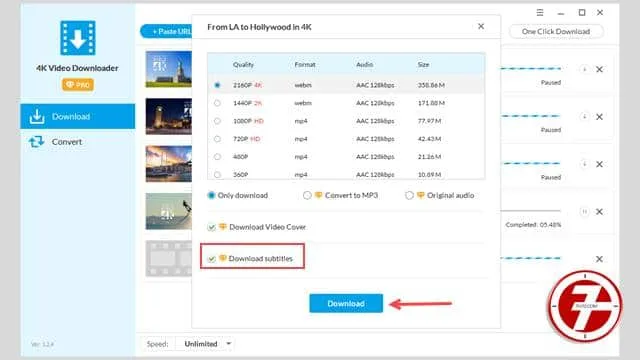Close the From LA to Hollywood dialog
Screen dimensions: 640x360
pyautogui.click(x=481, y=26)
